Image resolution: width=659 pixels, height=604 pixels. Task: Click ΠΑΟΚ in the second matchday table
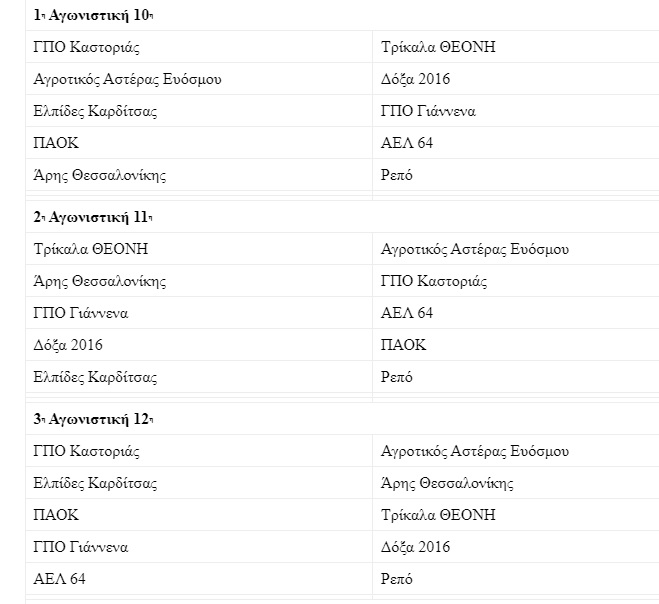pos(404,345)
